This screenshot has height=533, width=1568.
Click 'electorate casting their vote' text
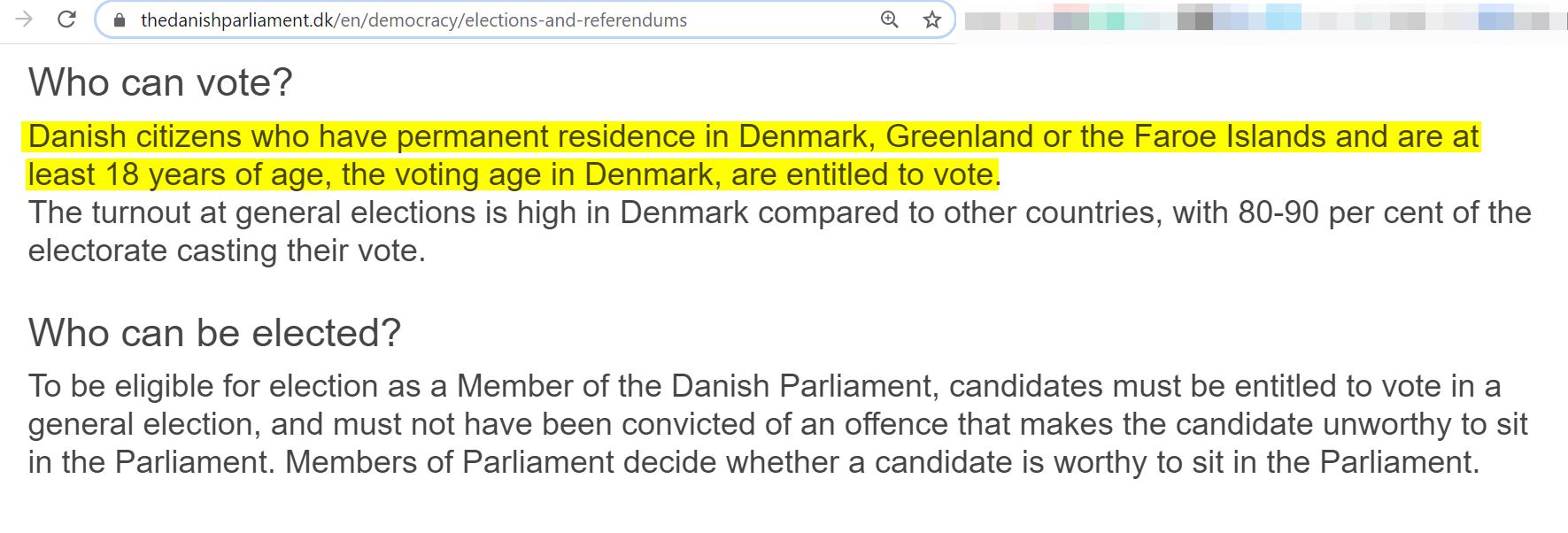pyautogui.click(x=227, y=251)
